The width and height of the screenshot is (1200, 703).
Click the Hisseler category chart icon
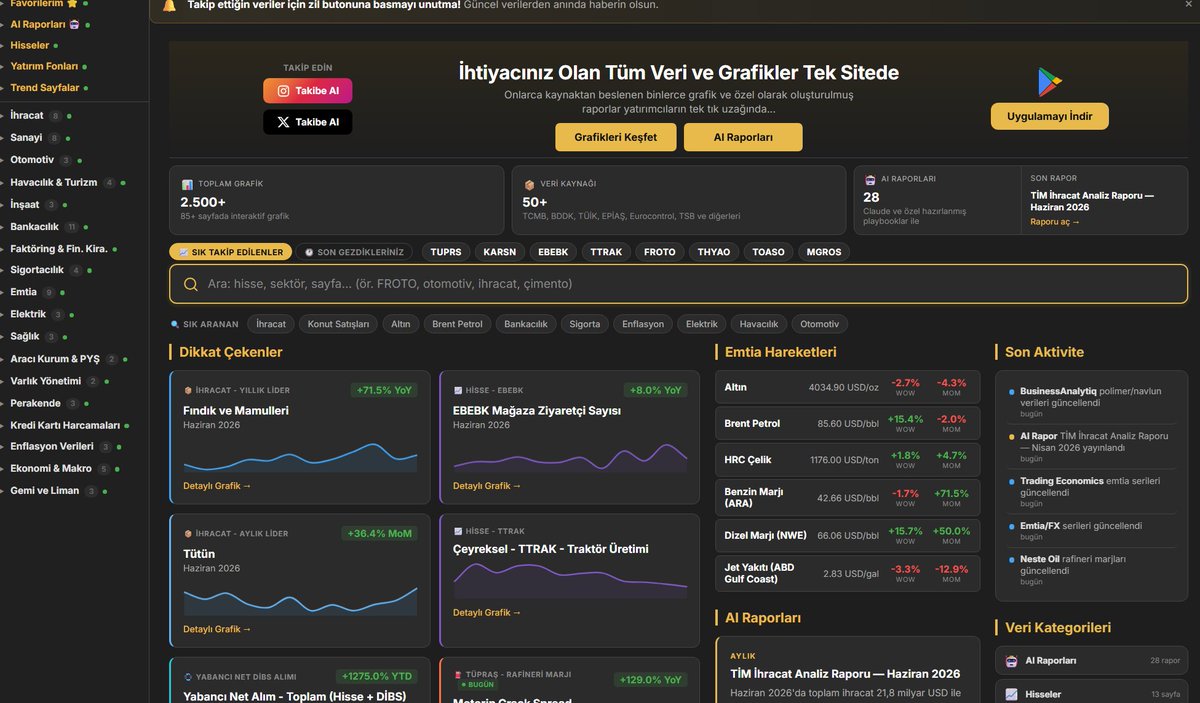(x=1011, y=694)
